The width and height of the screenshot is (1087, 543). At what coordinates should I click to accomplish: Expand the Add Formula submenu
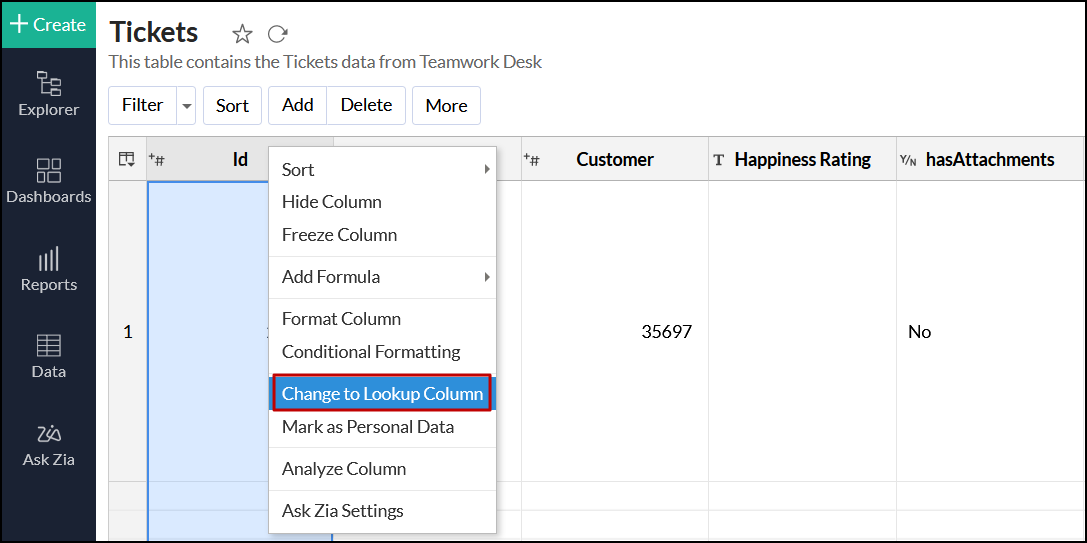tap(383, 277)
